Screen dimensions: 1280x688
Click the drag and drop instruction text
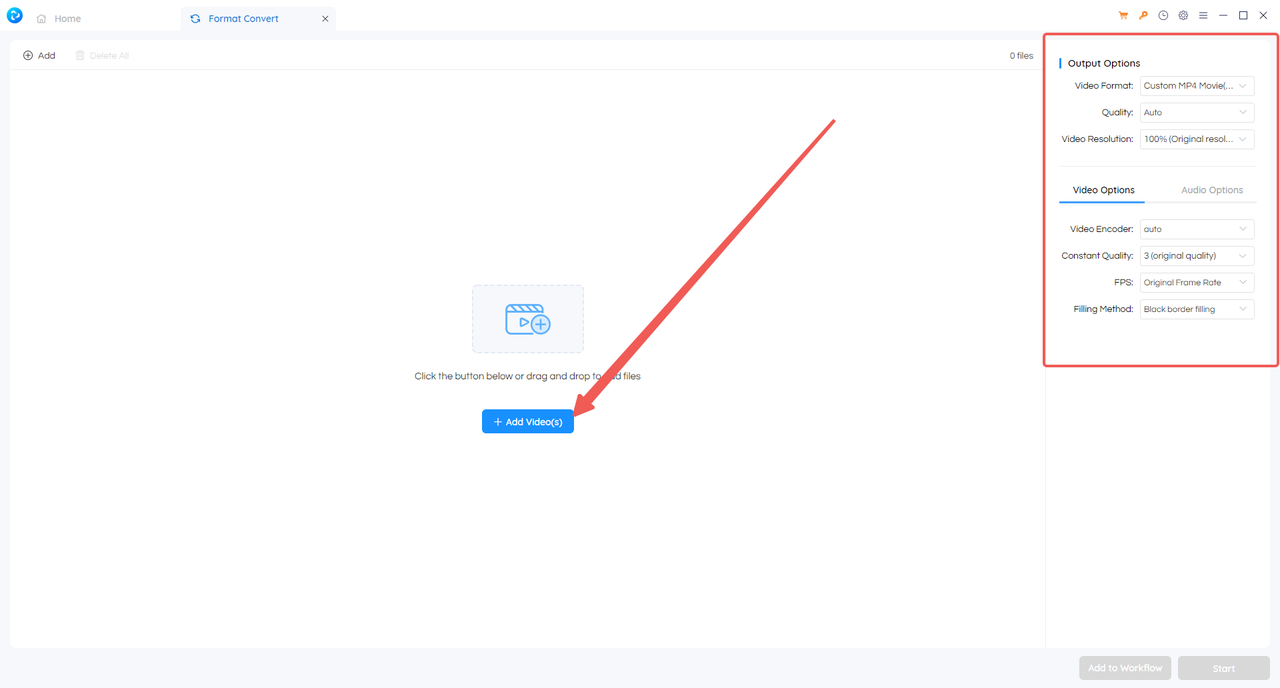528,377
